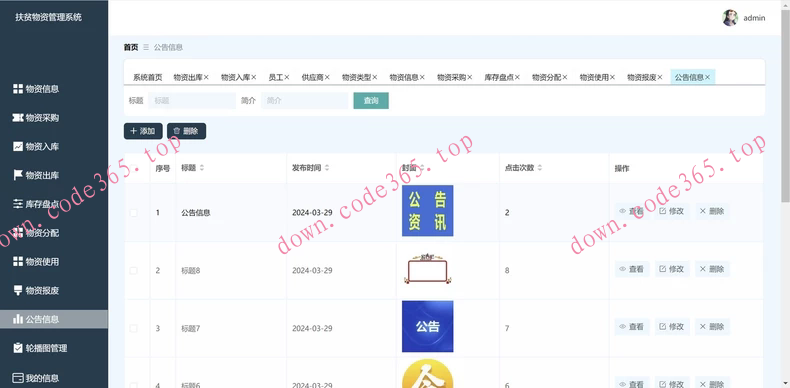Click the 标题7 title cell

pos(191,328)
